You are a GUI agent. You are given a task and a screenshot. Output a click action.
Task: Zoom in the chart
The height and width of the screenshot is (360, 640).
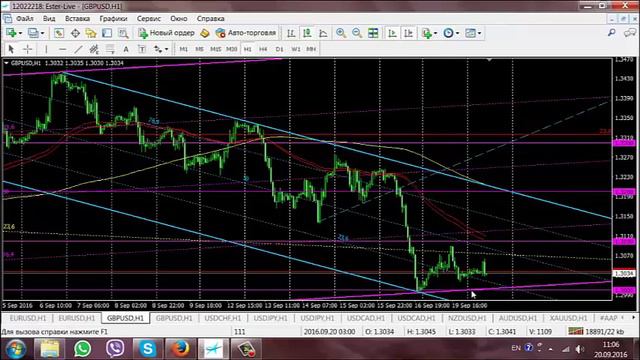coord(341,33)
